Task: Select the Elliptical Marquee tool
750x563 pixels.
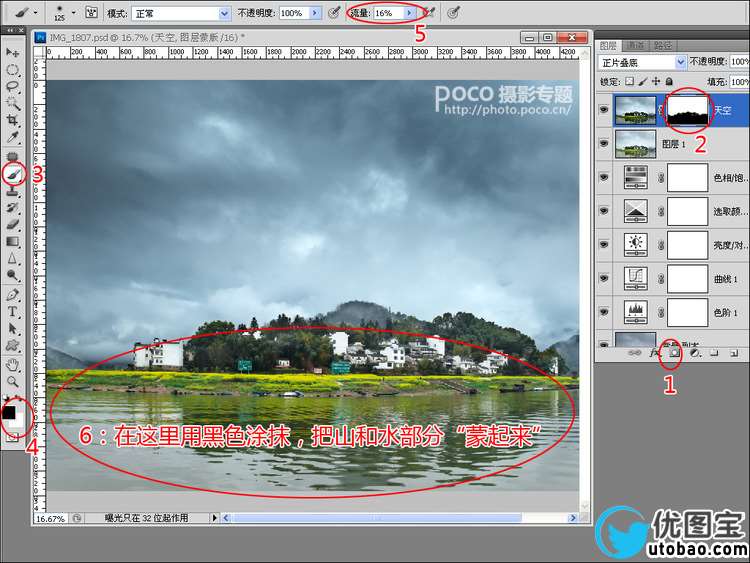Action: coord(12,70)
